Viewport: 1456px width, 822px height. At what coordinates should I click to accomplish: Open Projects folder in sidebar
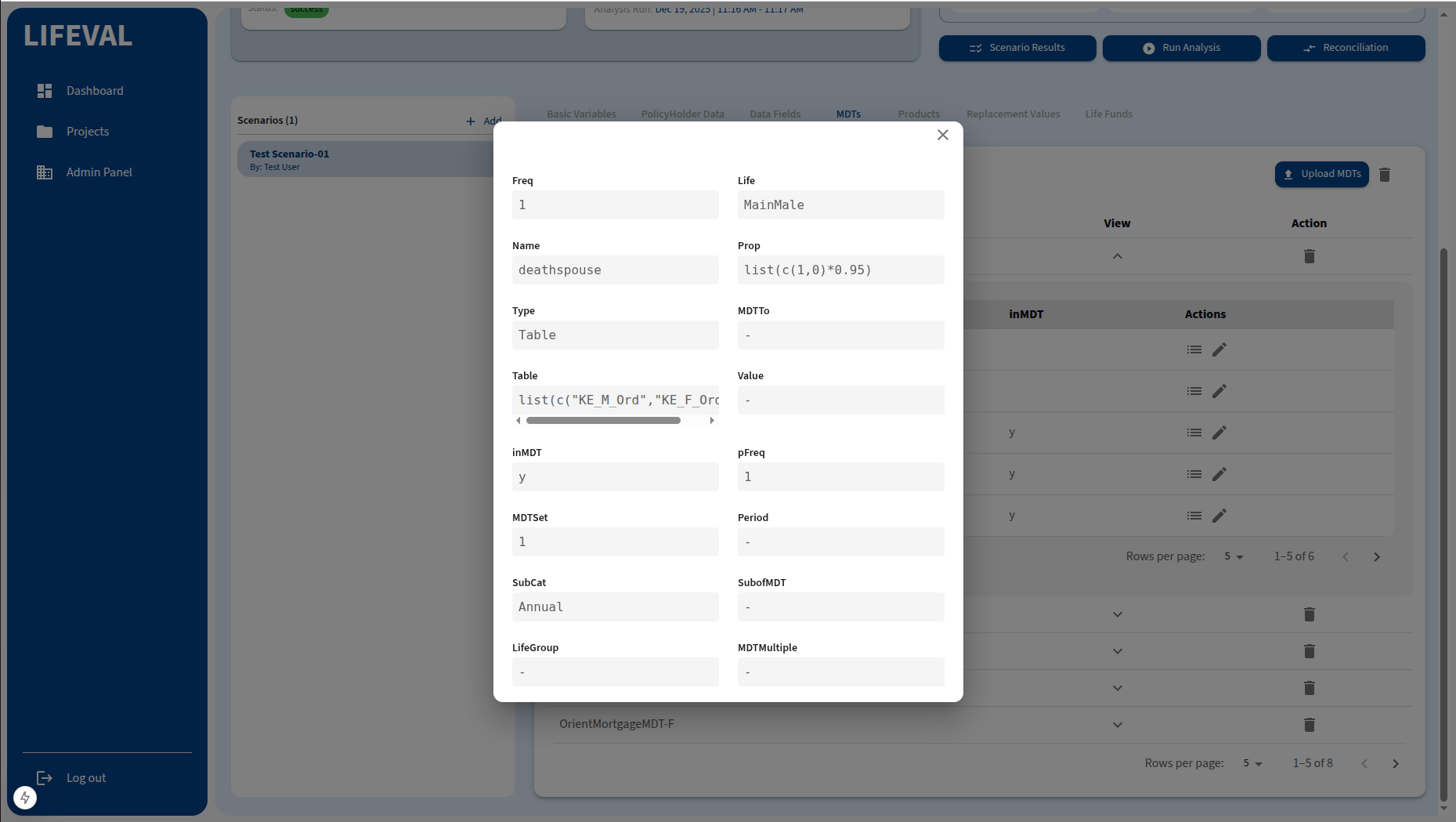pos(45,132)
